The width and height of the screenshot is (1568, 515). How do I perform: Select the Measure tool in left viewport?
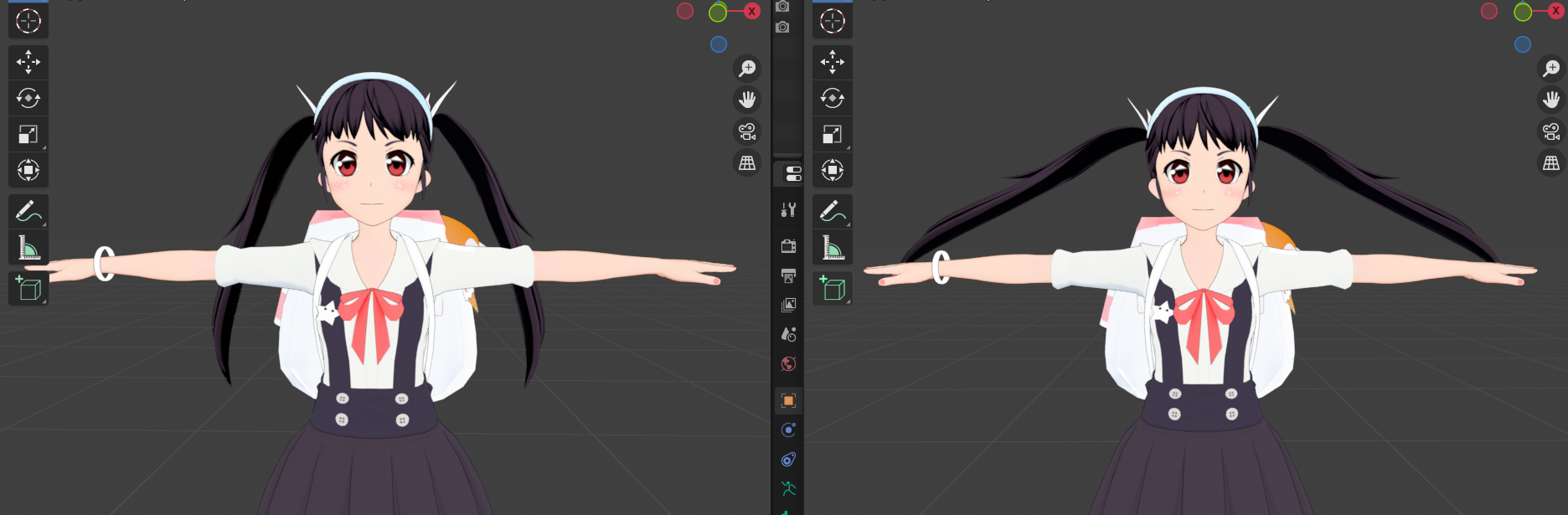click(x=28, y=248)
